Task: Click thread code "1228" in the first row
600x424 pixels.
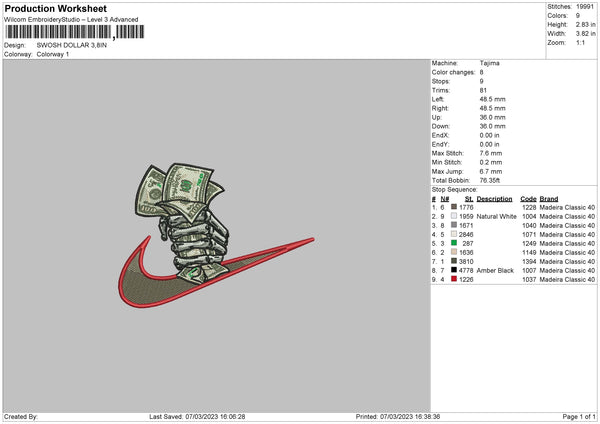Action: tap(529, 207)
